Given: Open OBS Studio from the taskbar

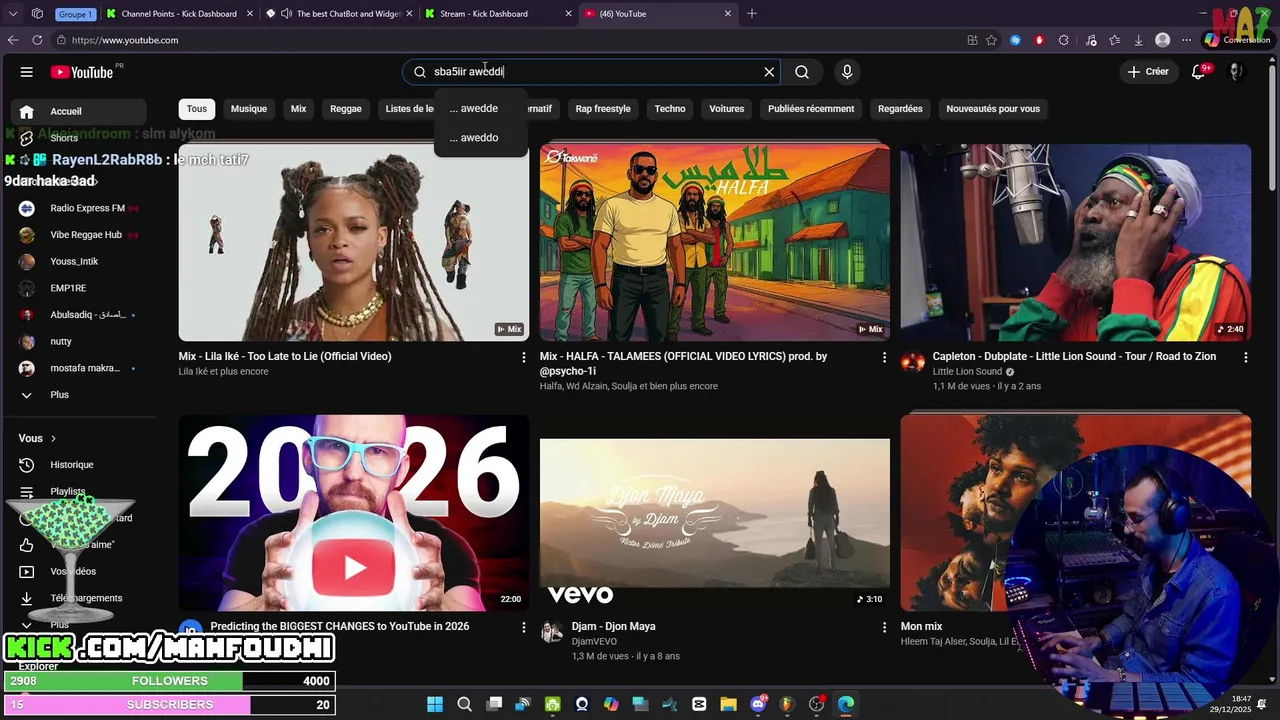Looking at the screenshot, I should tap(817, 704).
